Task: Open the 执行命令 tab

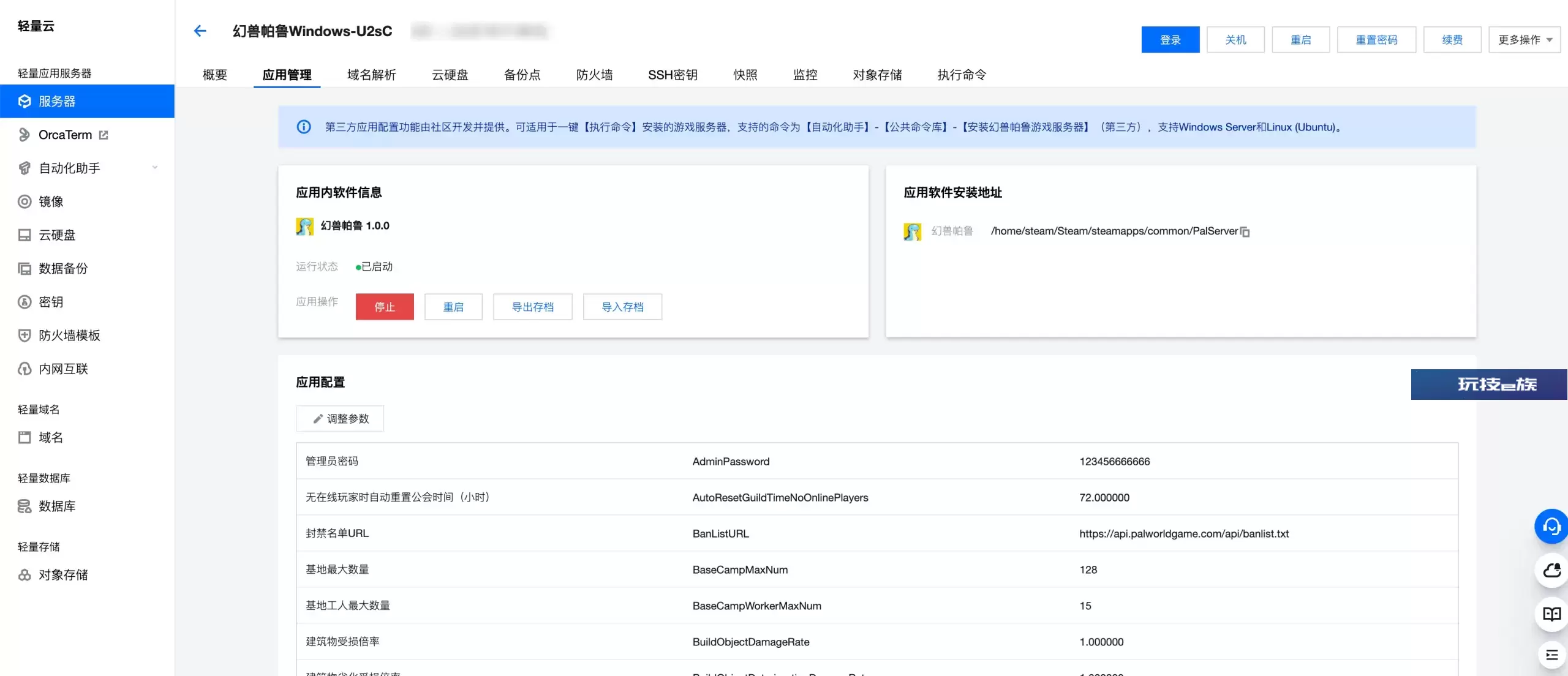Action: tap(962, 75)
